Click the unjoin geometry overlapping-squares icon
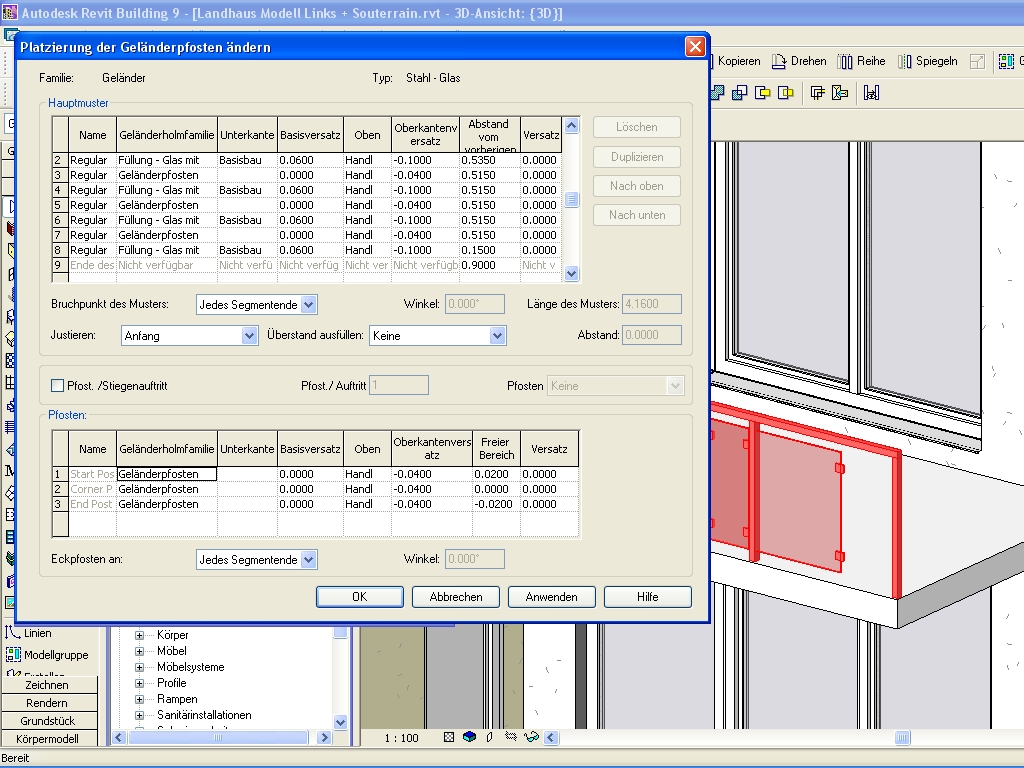 [x=740, y=93]
